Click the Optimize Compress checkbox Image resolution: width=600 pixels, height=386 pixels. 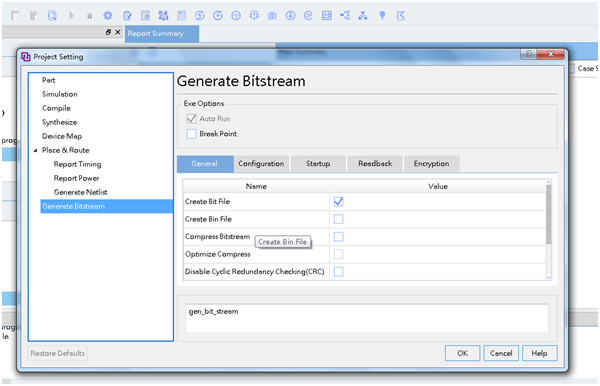click(338, 254)
